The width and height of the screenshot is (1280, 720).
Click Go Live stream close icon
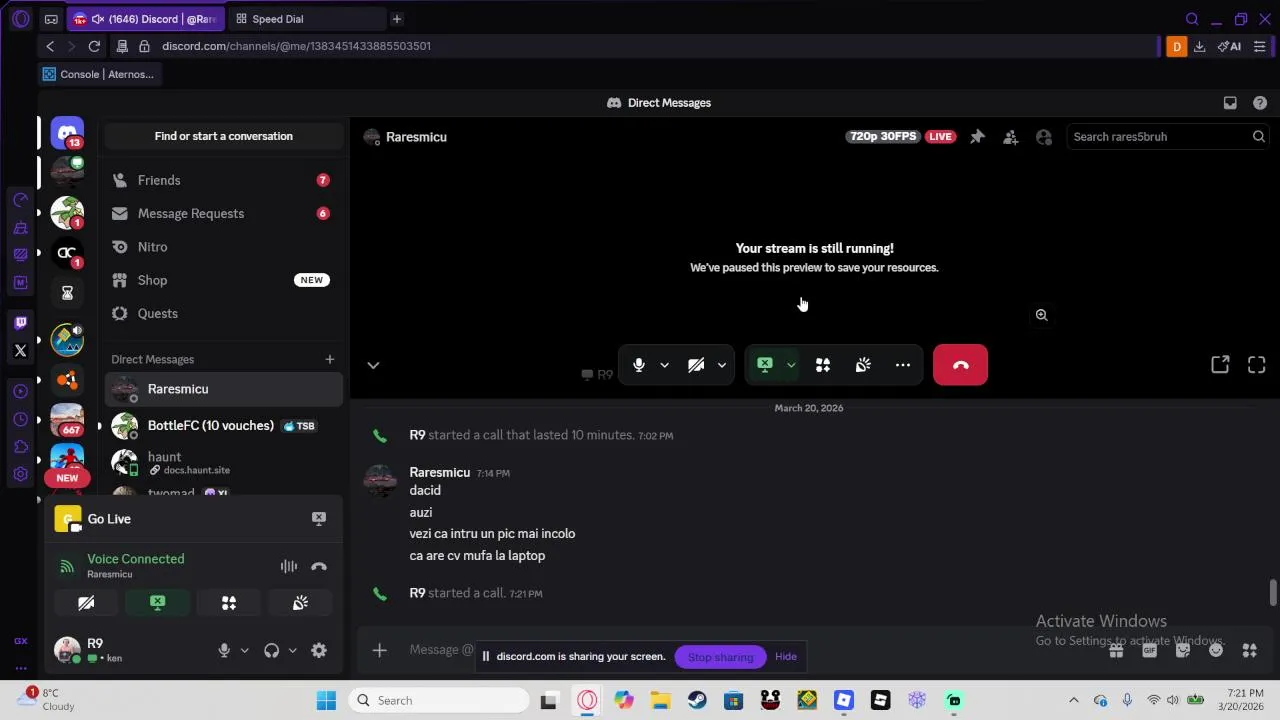(319, 519)
